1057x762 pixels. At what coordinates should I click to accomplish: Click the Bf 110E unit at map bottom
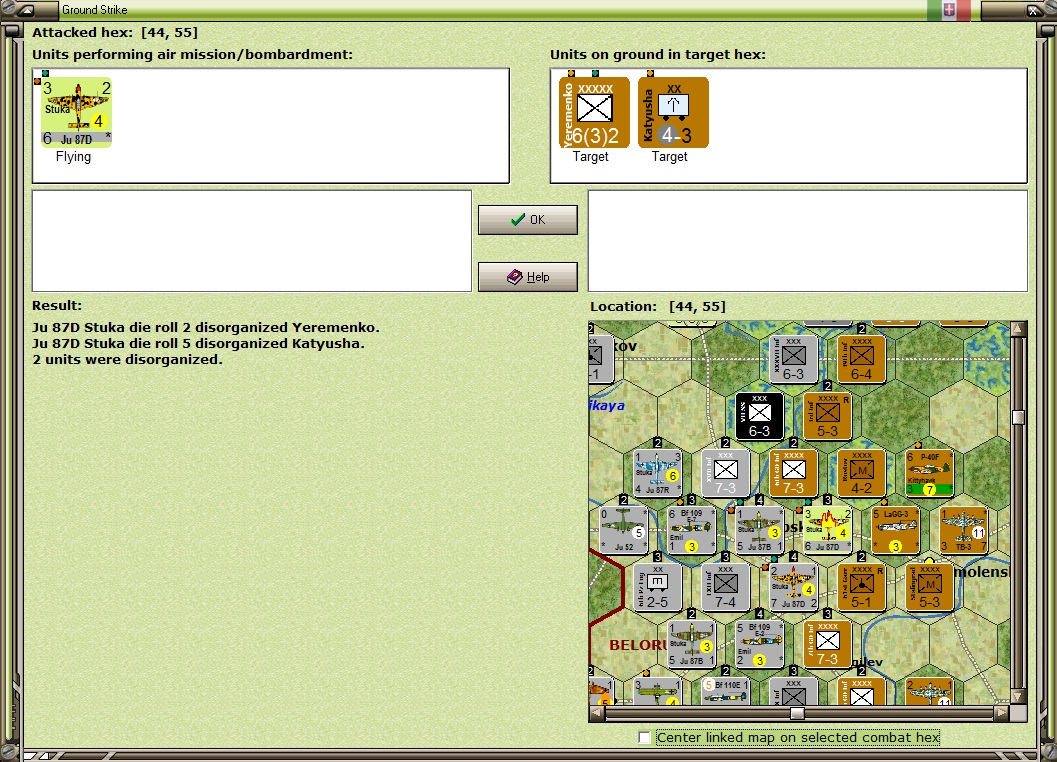tap(725, 691)
